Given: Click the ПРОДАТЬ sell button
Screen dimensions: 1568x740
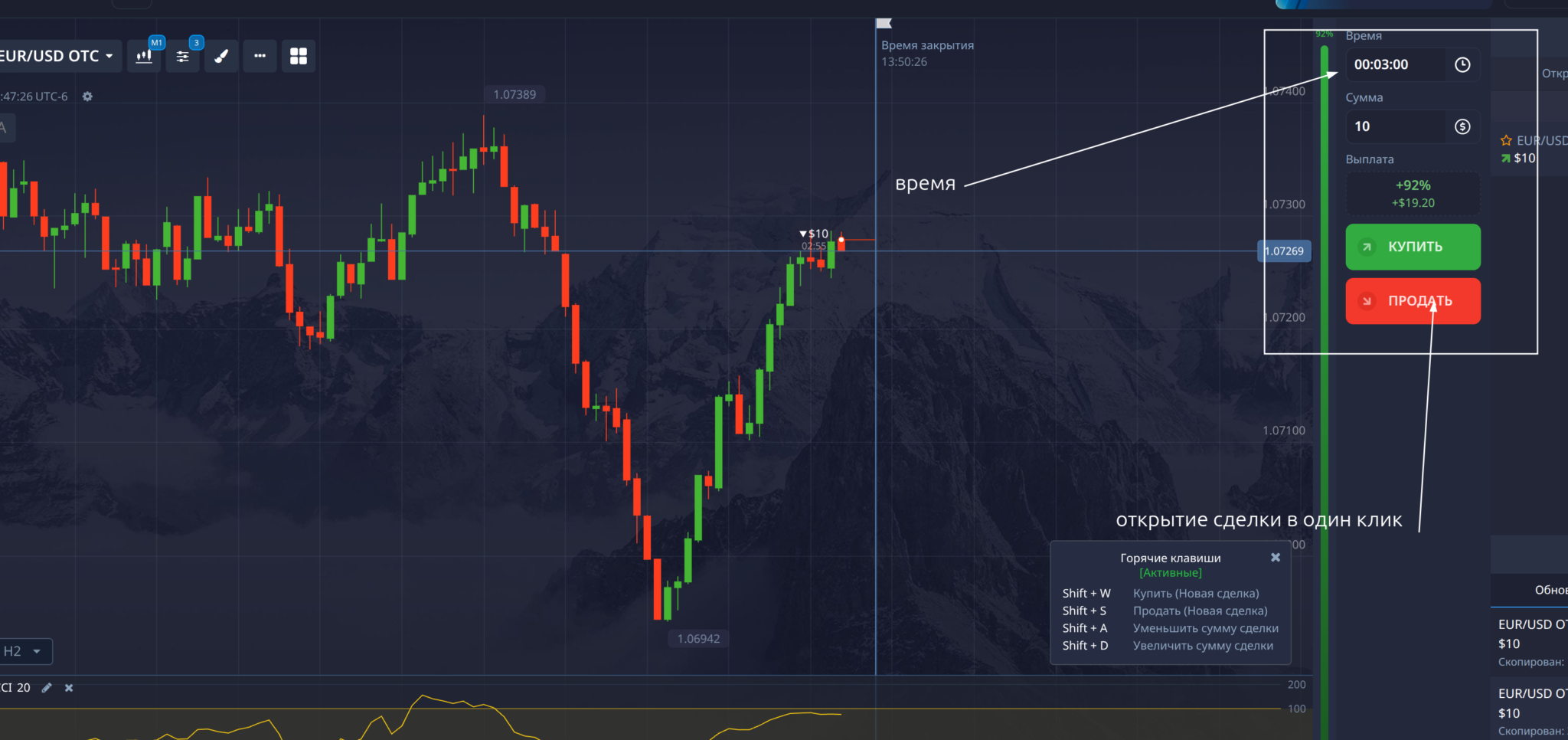Looking at the screenshot, I should 1413,301.
